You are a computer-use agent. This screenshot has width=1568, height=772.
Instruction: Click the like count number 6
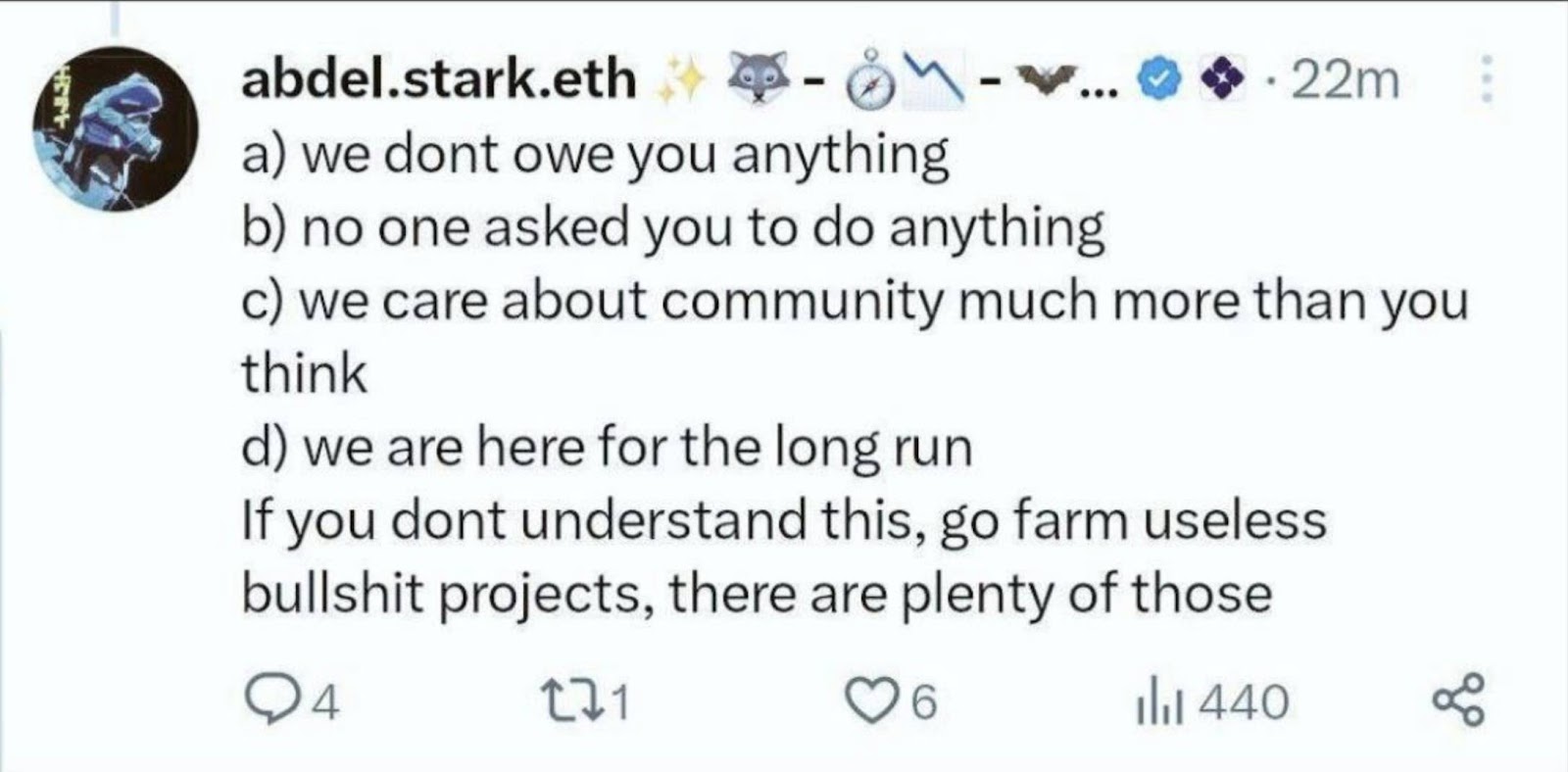click(x=924, y=703)
